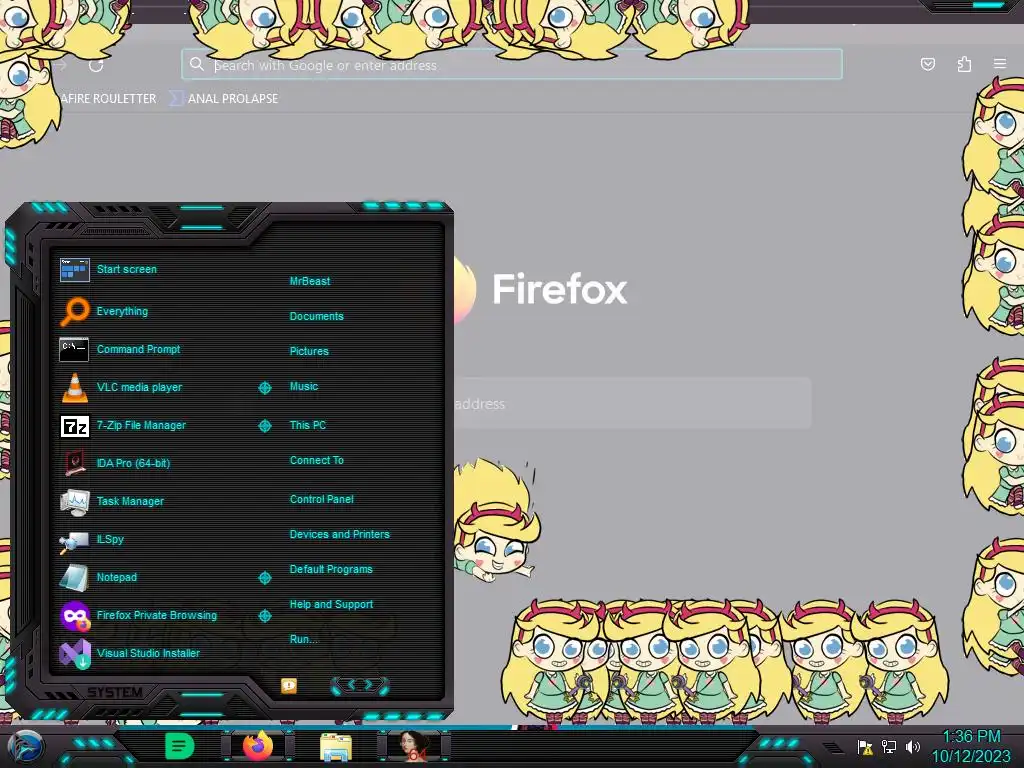
Task: Open Firefox extensions puzzle icon
Action: point(964,64)
